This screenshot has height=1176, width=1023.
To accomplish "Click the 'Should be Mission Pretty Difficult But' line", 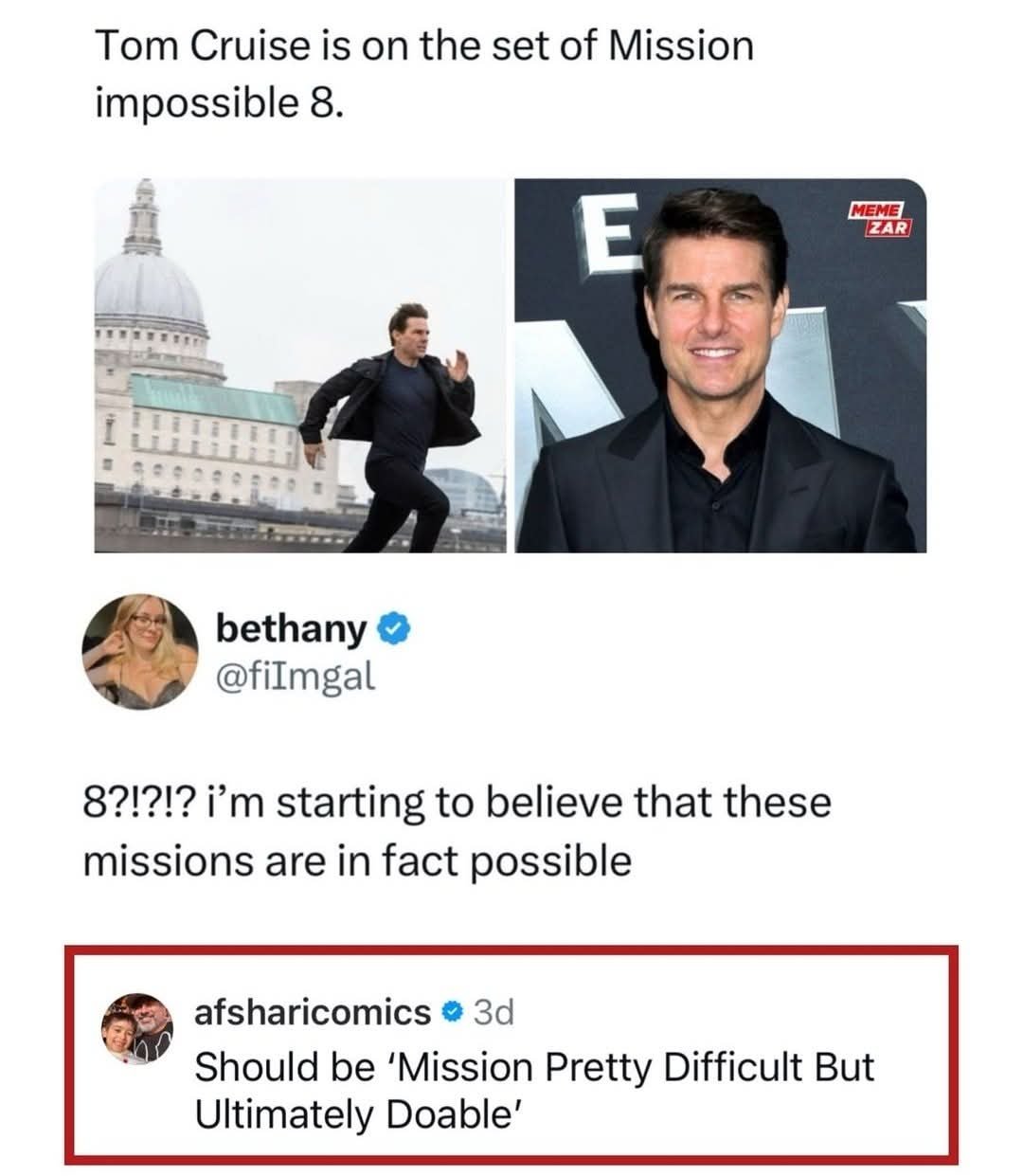I will click(x=534, y=1067).
